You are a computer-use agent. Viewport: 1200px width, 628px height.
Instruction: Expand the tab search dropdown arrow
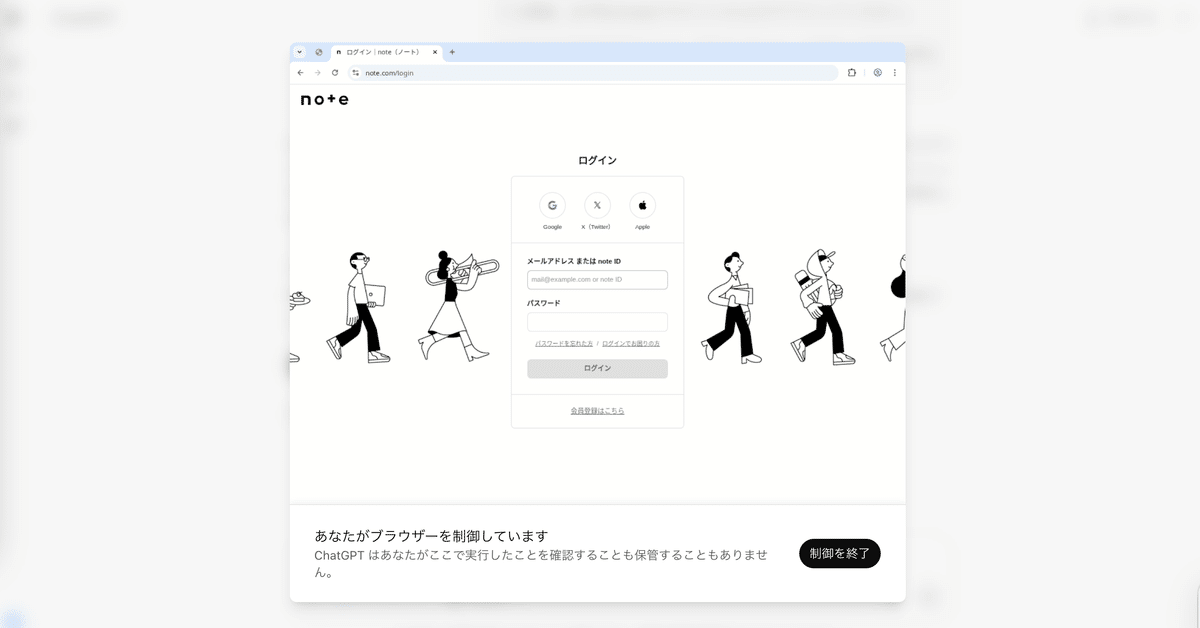tap(299, 52)
